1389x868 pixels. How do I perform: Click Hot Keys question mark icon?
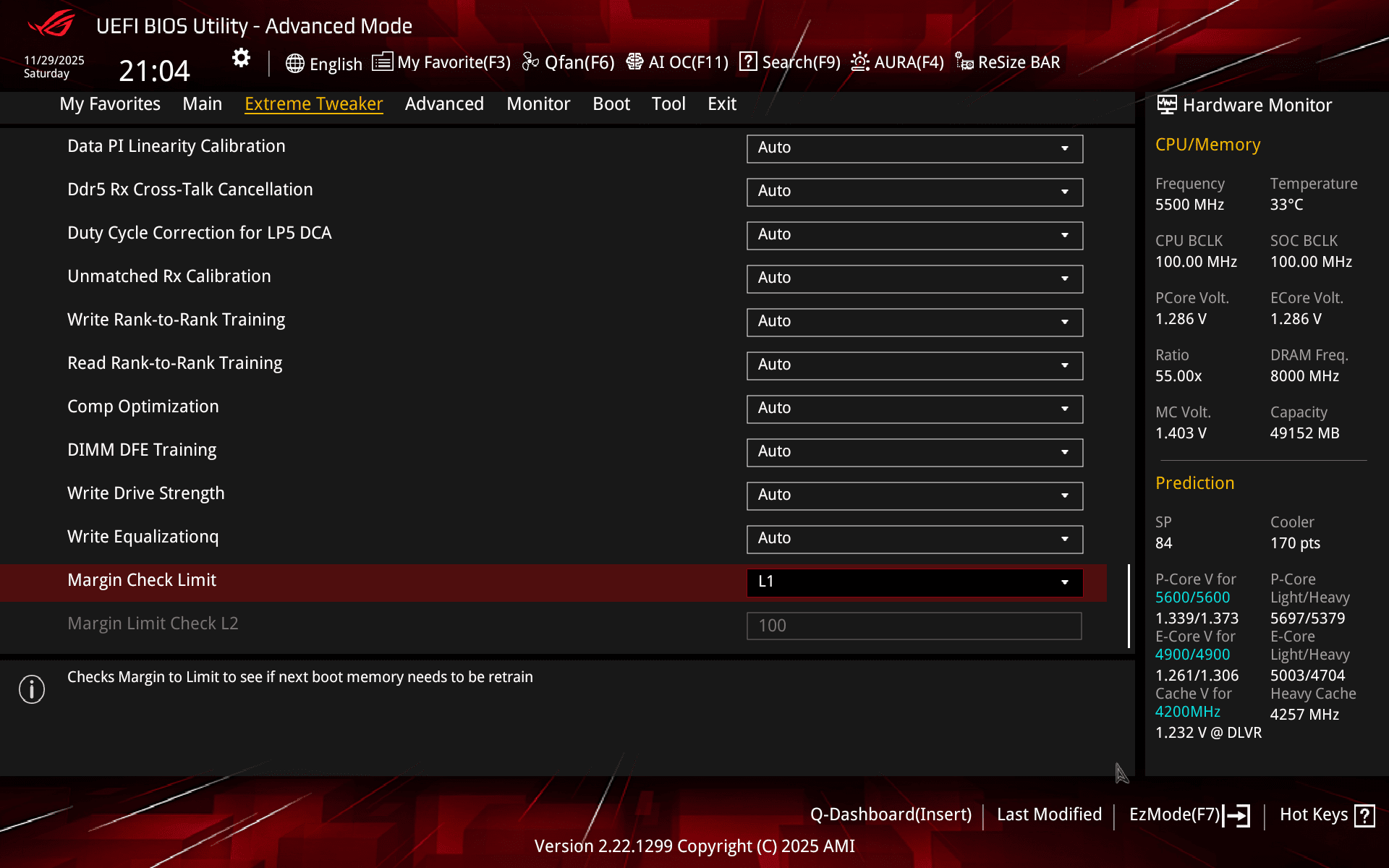coord(1364,816)
